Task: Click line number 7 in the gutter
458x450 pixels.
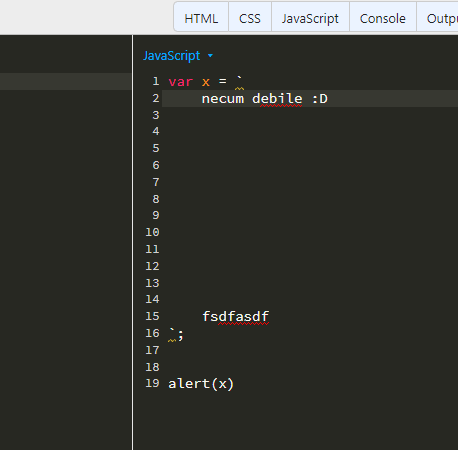Action: (156, 182)
